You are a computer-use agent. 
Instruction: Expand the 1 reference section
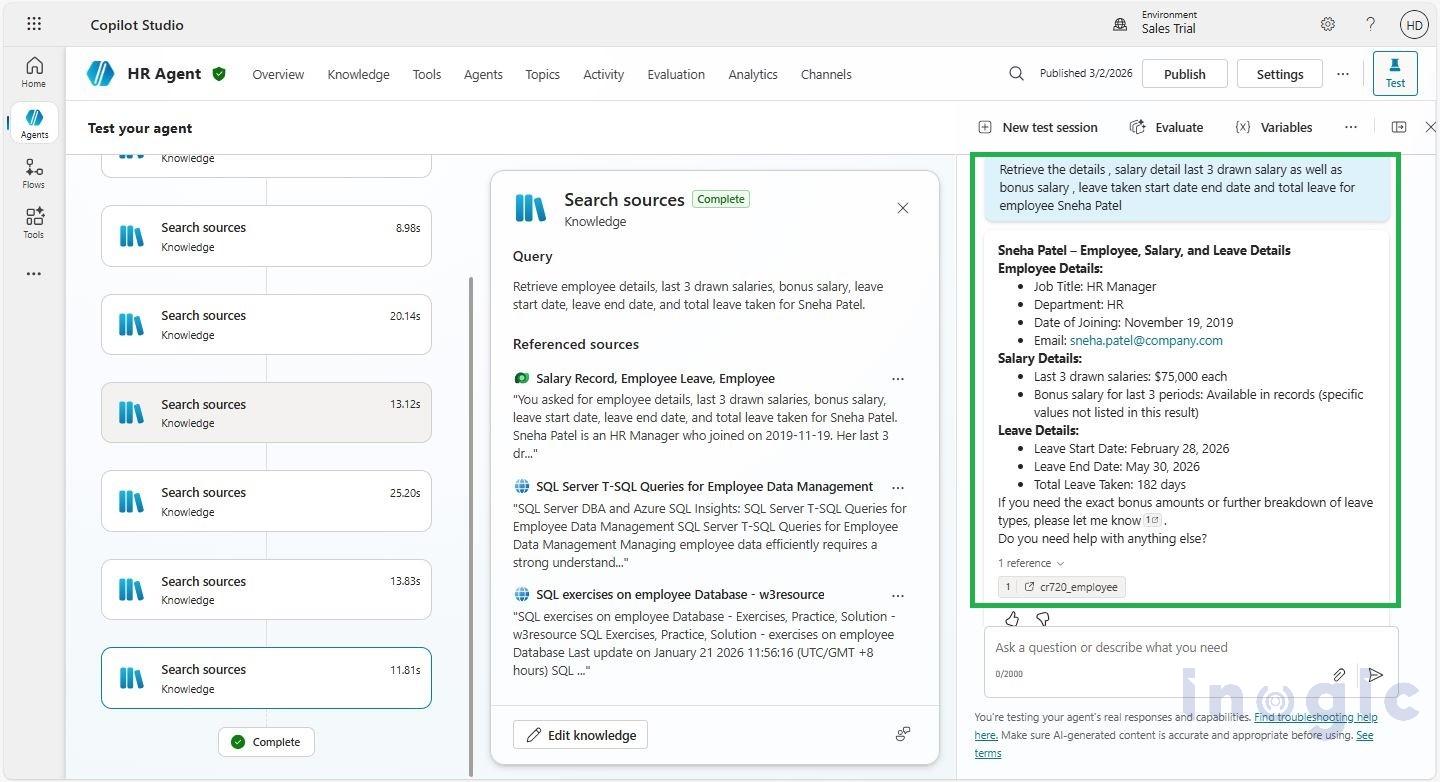pyautogui.click(x=1029, y=563)
